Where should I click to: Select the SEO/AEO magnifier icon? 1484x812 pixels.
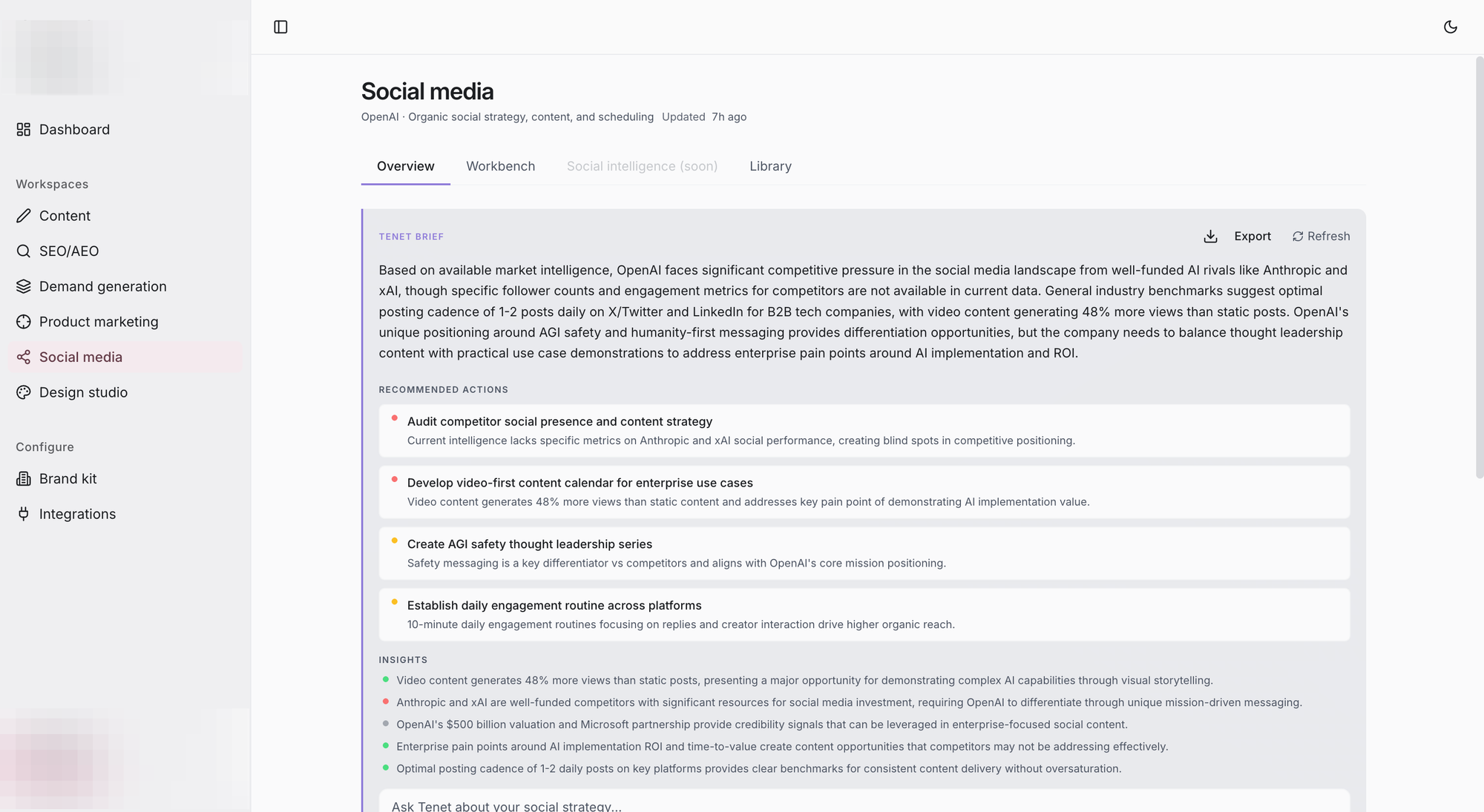[x=24, y=251]
